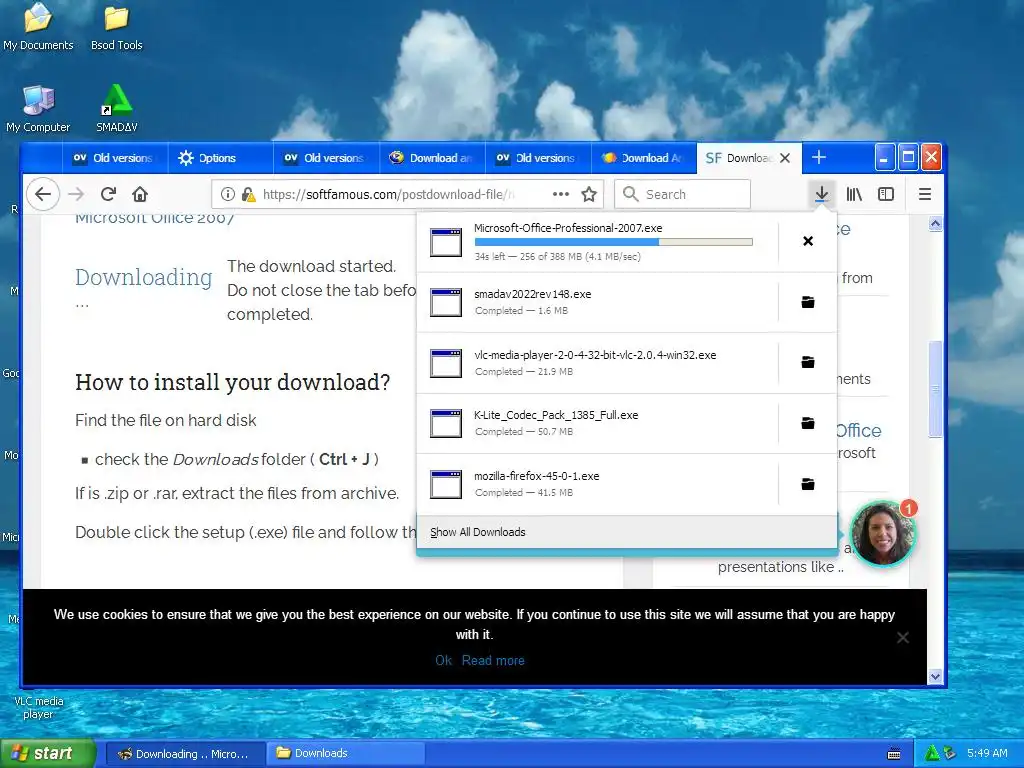1024x768 pixels.
Task: Click the Microsoft Office download progress bar
Action: pyautogui.click(x=613, y=242)
